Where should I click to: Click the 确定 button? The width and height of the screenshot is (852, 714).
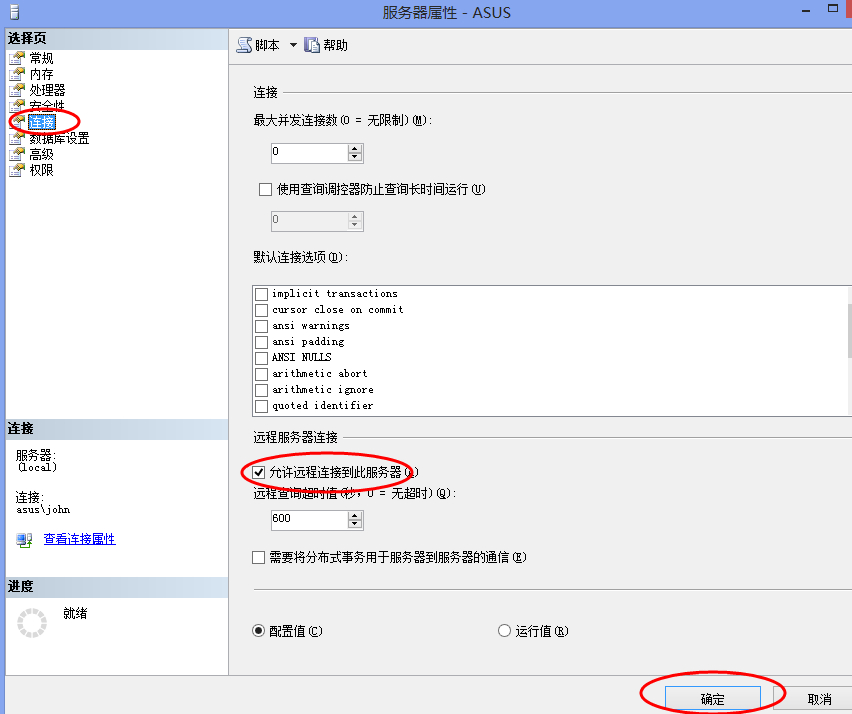pyautogui.click(x=712, y=699)
